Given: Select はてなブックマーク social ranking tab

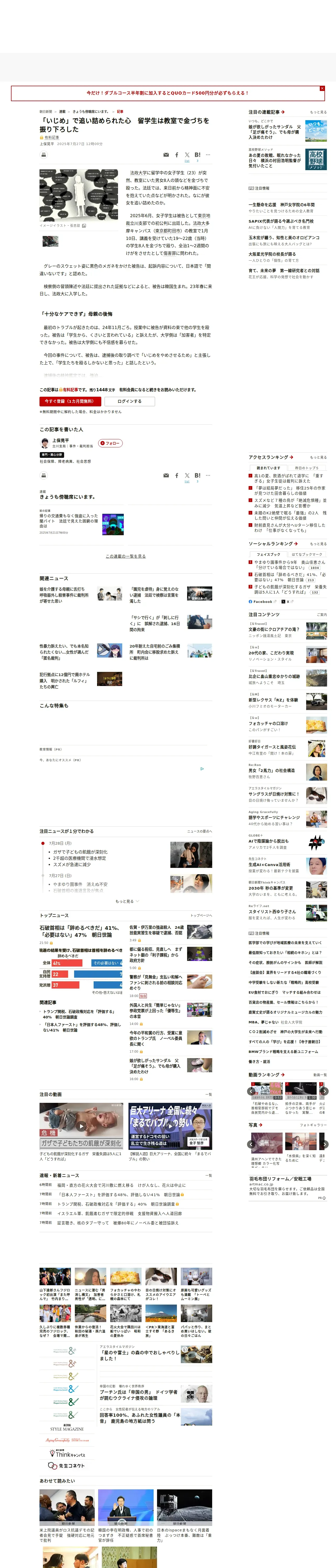Looking at the screenshot, I should (x=307, y=555).
